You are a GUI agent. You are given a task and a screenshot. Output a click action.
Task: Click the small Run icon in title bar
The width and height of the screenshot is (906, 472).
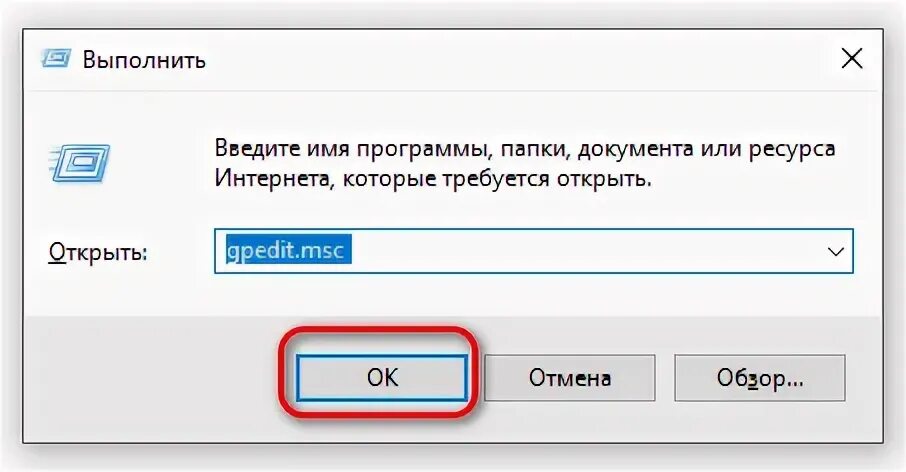[x=56, y=59]
